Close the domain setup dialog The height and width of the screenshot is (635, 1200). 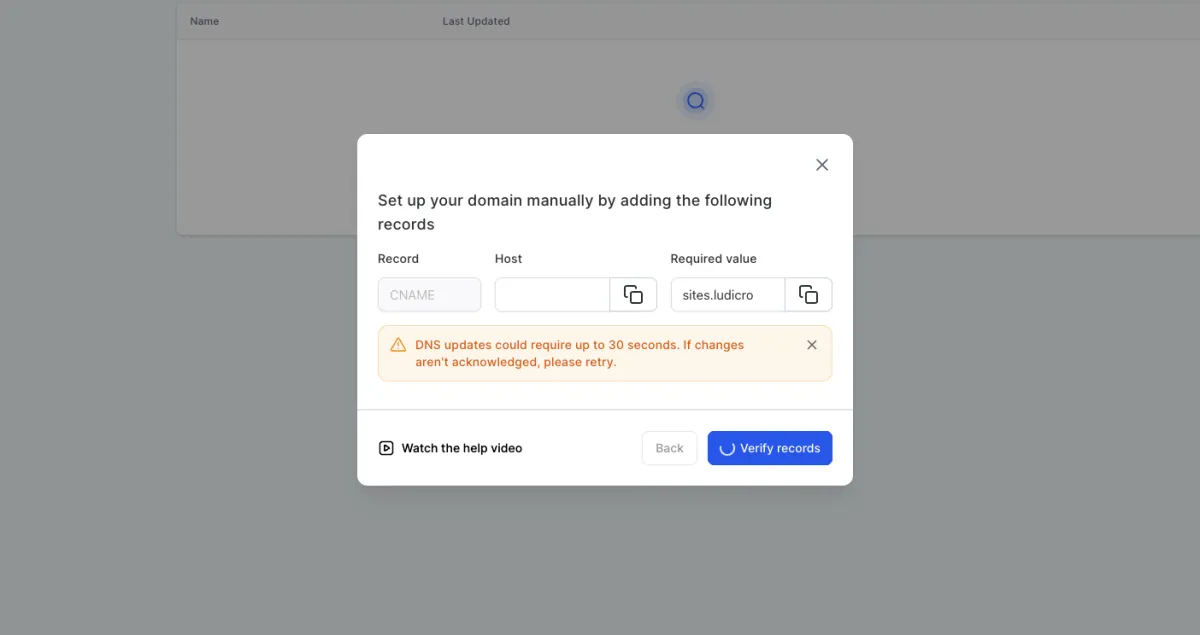822,165
